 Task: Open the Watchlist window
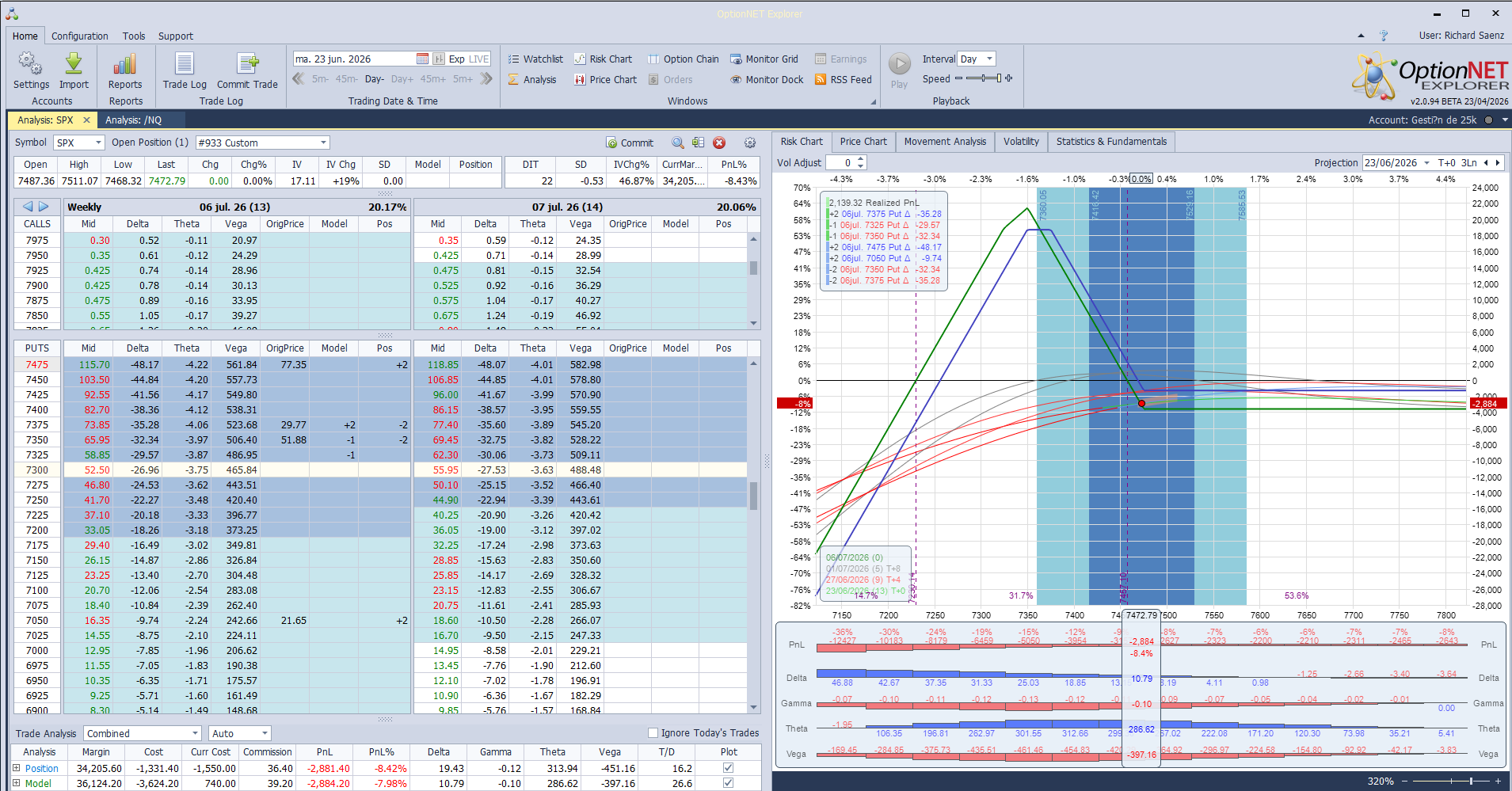tap(535, 59)
